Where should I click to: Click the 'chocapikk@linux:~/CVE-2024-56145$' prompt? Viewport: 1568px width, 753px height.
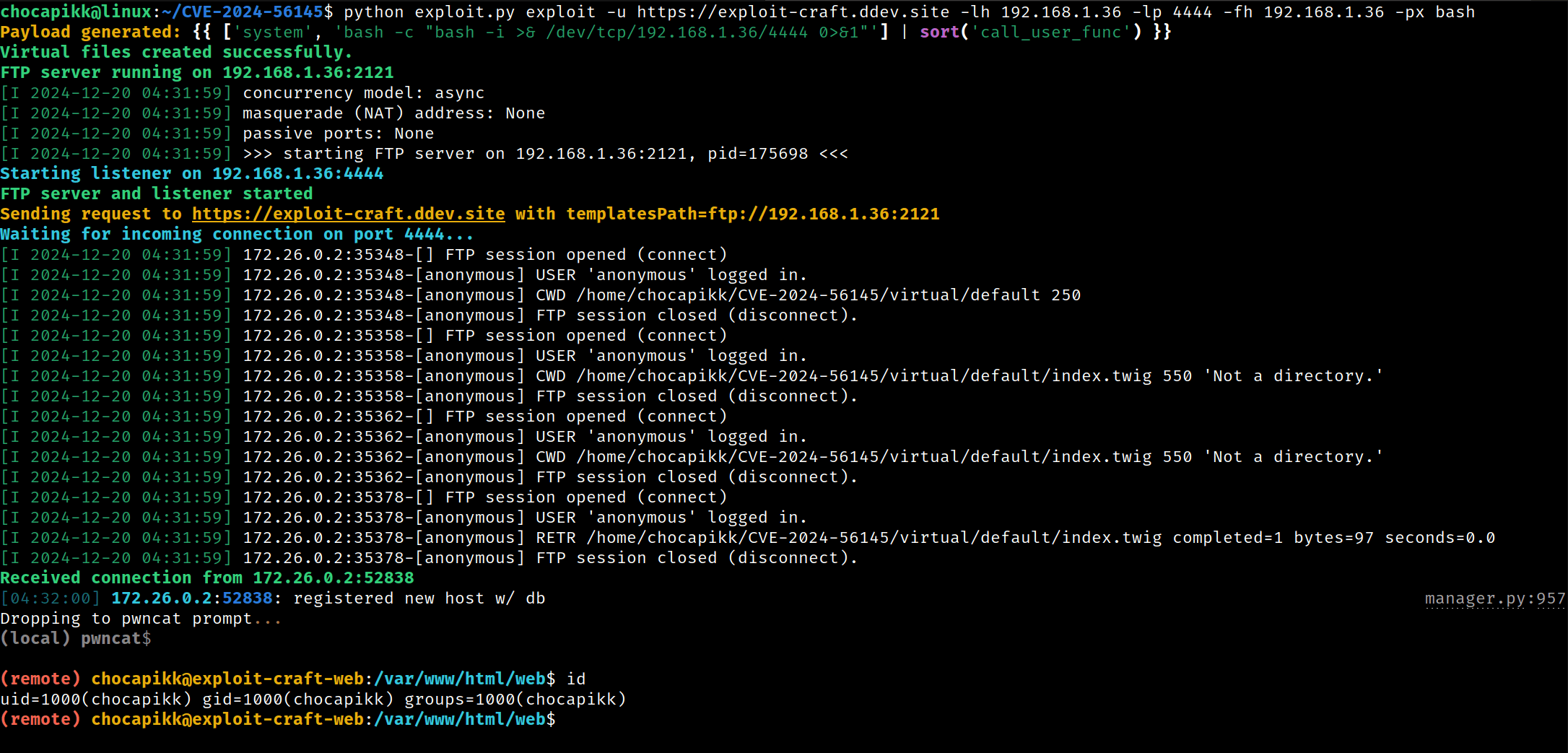coord(167,12)
